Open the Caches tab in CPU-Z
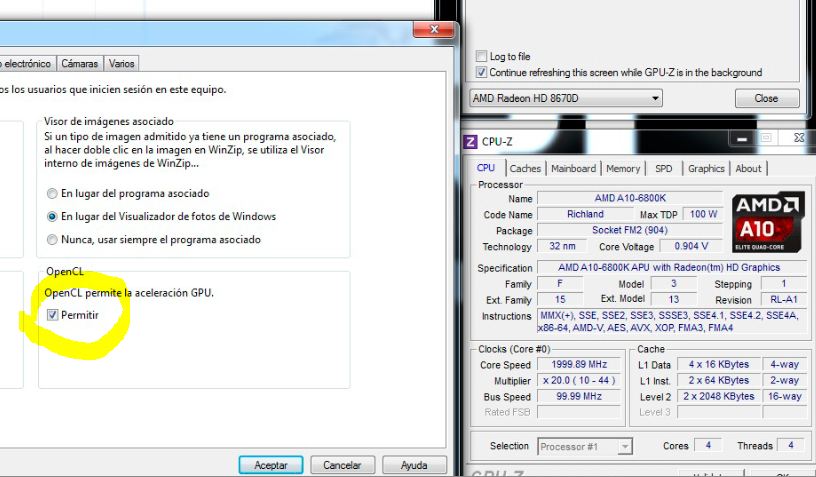Screen dimensions: 816x477 (x=525, y=169)
